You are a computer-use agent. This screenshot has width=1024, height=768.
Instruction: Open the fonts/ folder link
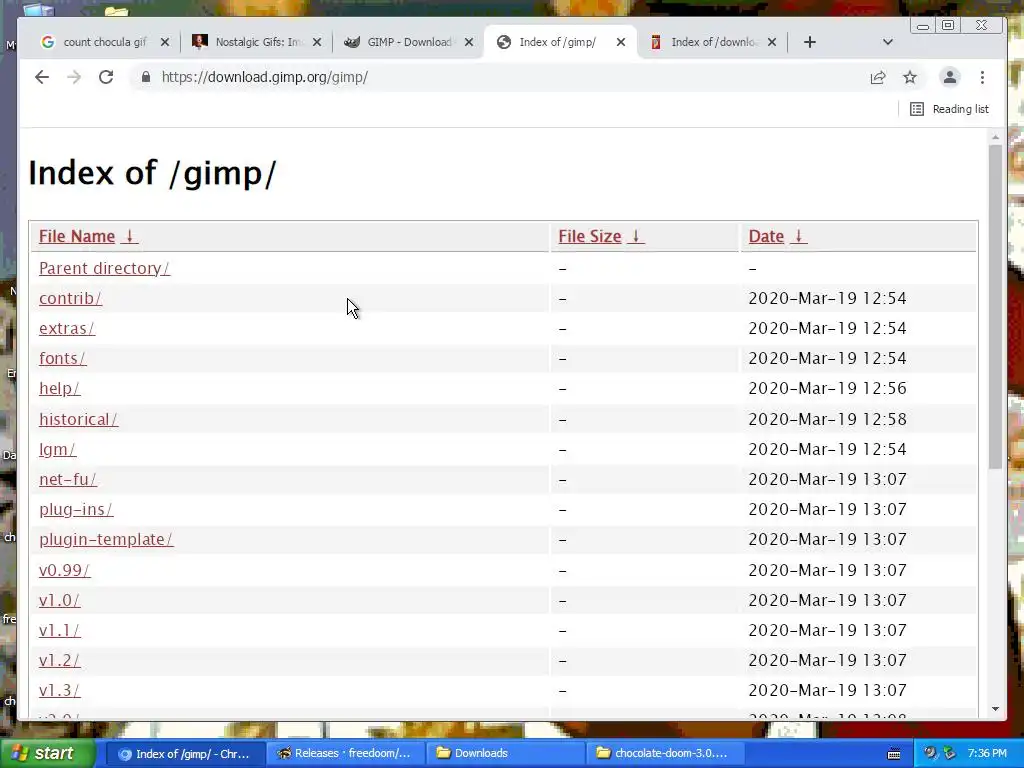point(63,359)
